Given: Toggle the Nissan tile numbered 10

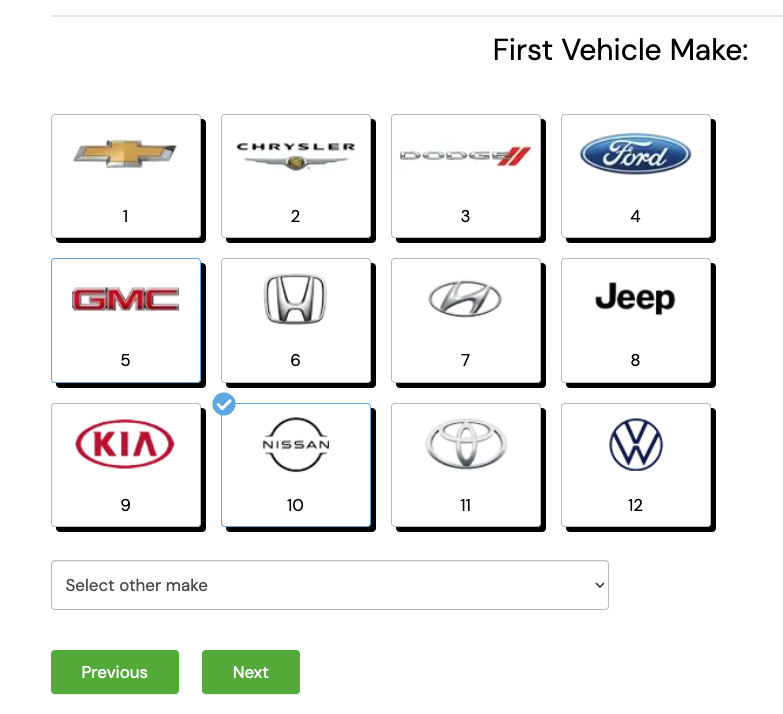Looking at the screenshot, I should pos(296,465).
